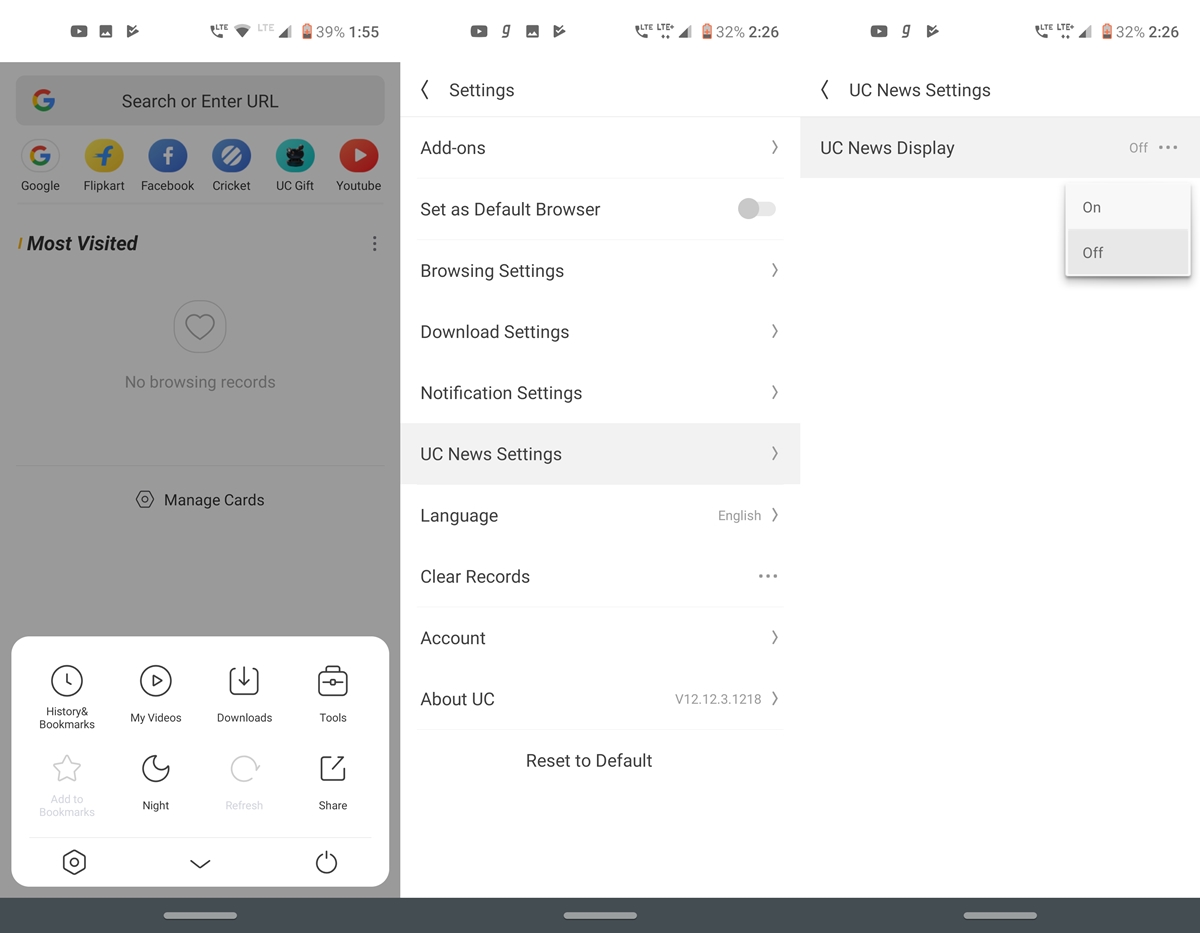Tap the Manage Cards hexagon link
This screenshot has height=933, width=1200.
click(200, 500)
